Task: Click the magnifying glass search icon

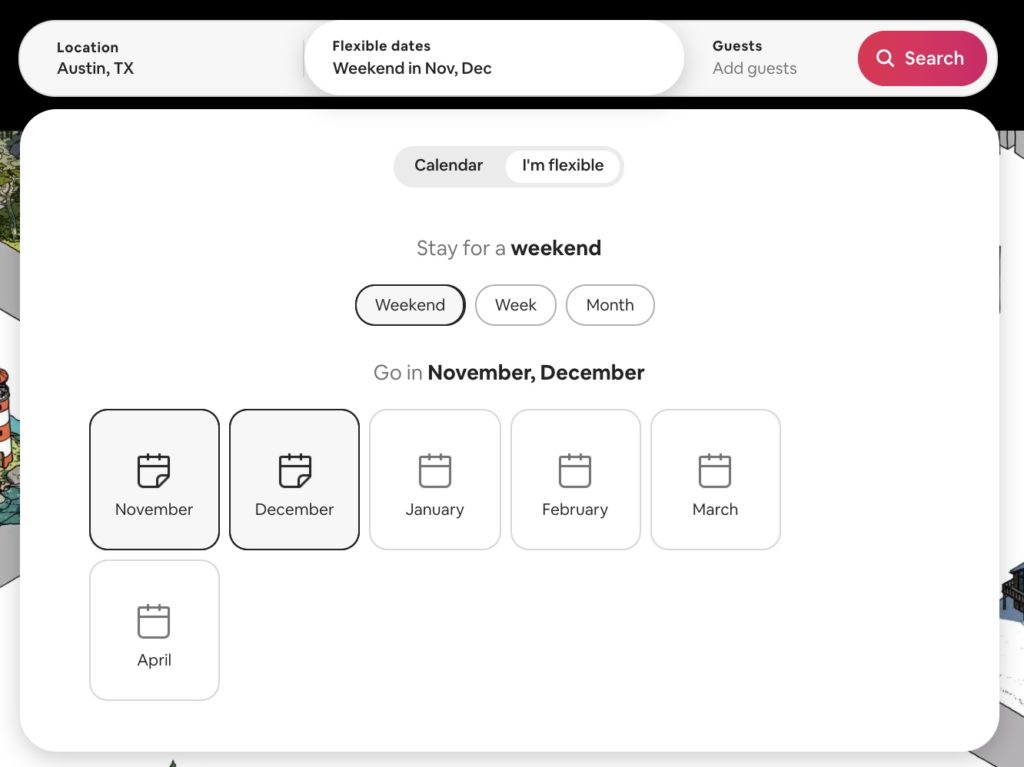Action: (x=886, y=58)
